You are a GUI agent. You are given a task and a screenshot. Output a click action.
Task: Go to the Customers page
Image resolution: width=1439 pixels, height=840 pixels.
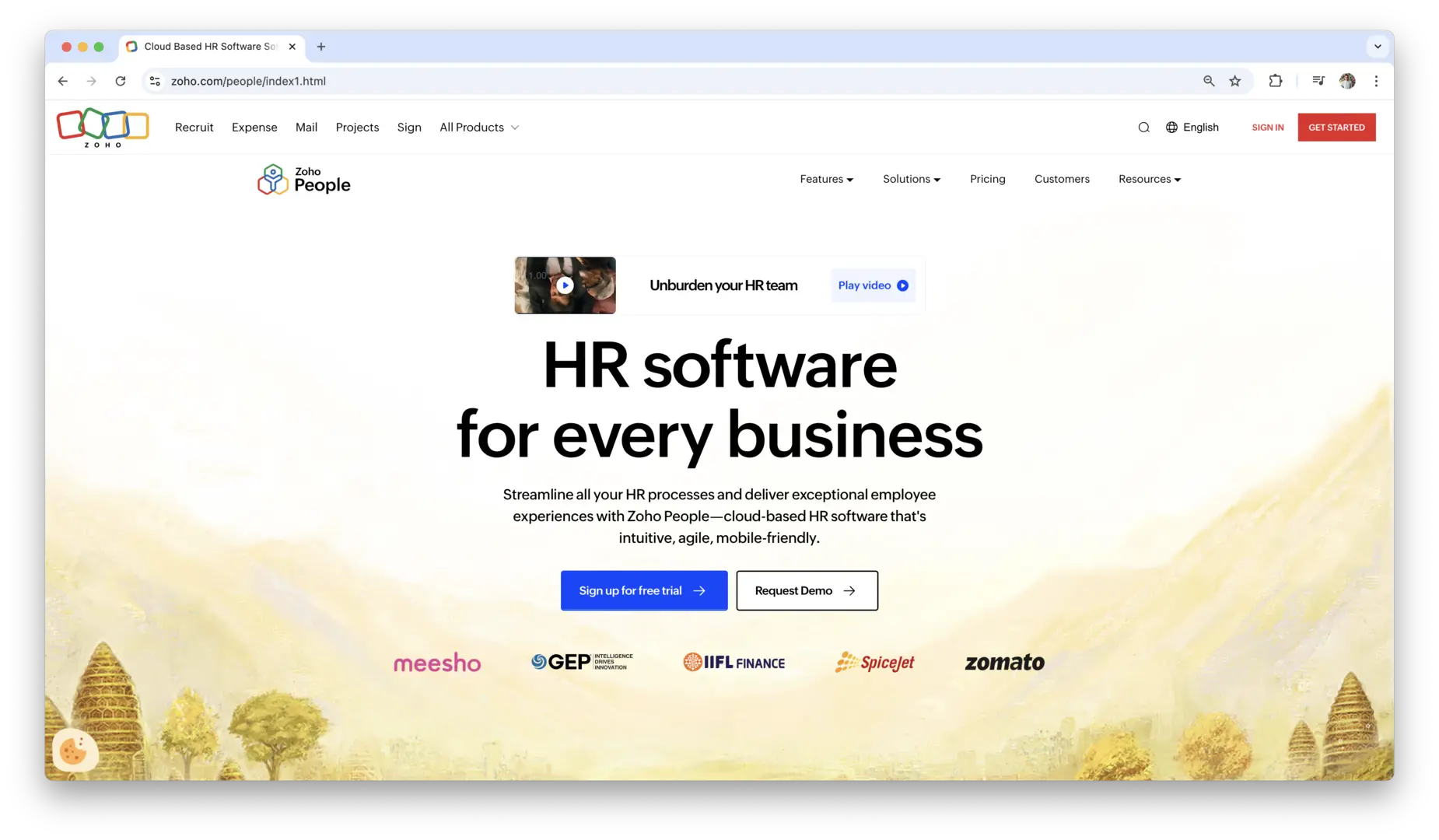pyautogui.click(x=1062, y=179)
